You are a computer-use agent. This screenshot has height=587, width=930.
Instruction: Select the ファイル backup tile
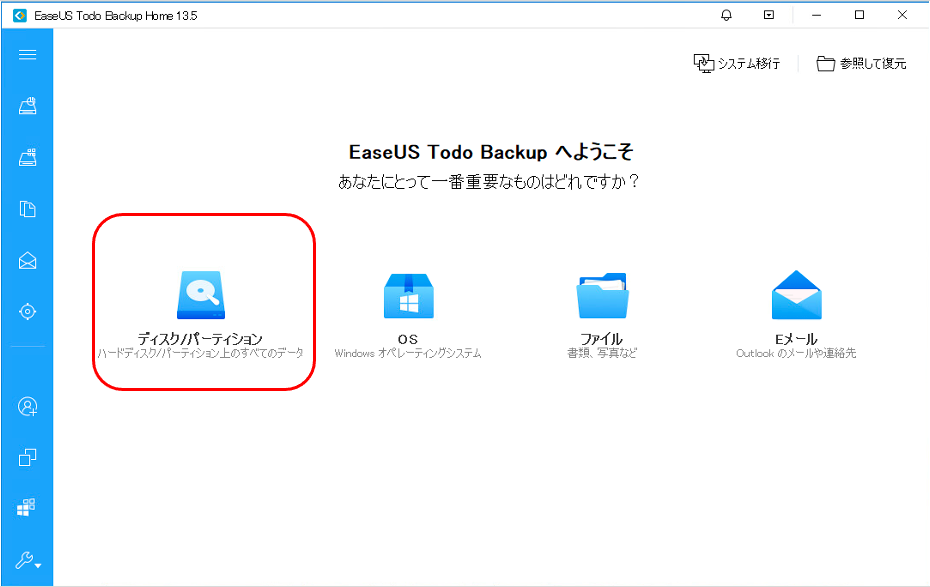(602, 314)
